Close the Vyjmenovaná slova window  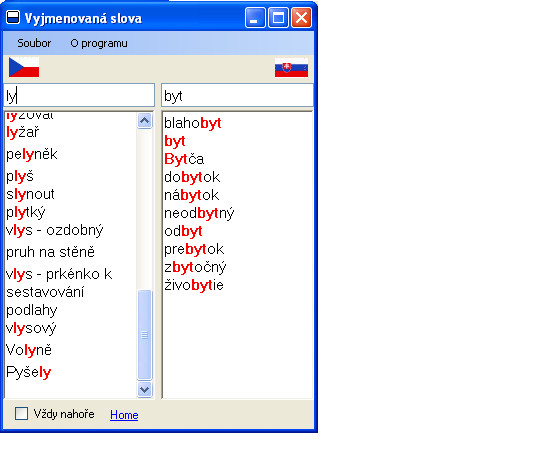click(x=301, y=18)
